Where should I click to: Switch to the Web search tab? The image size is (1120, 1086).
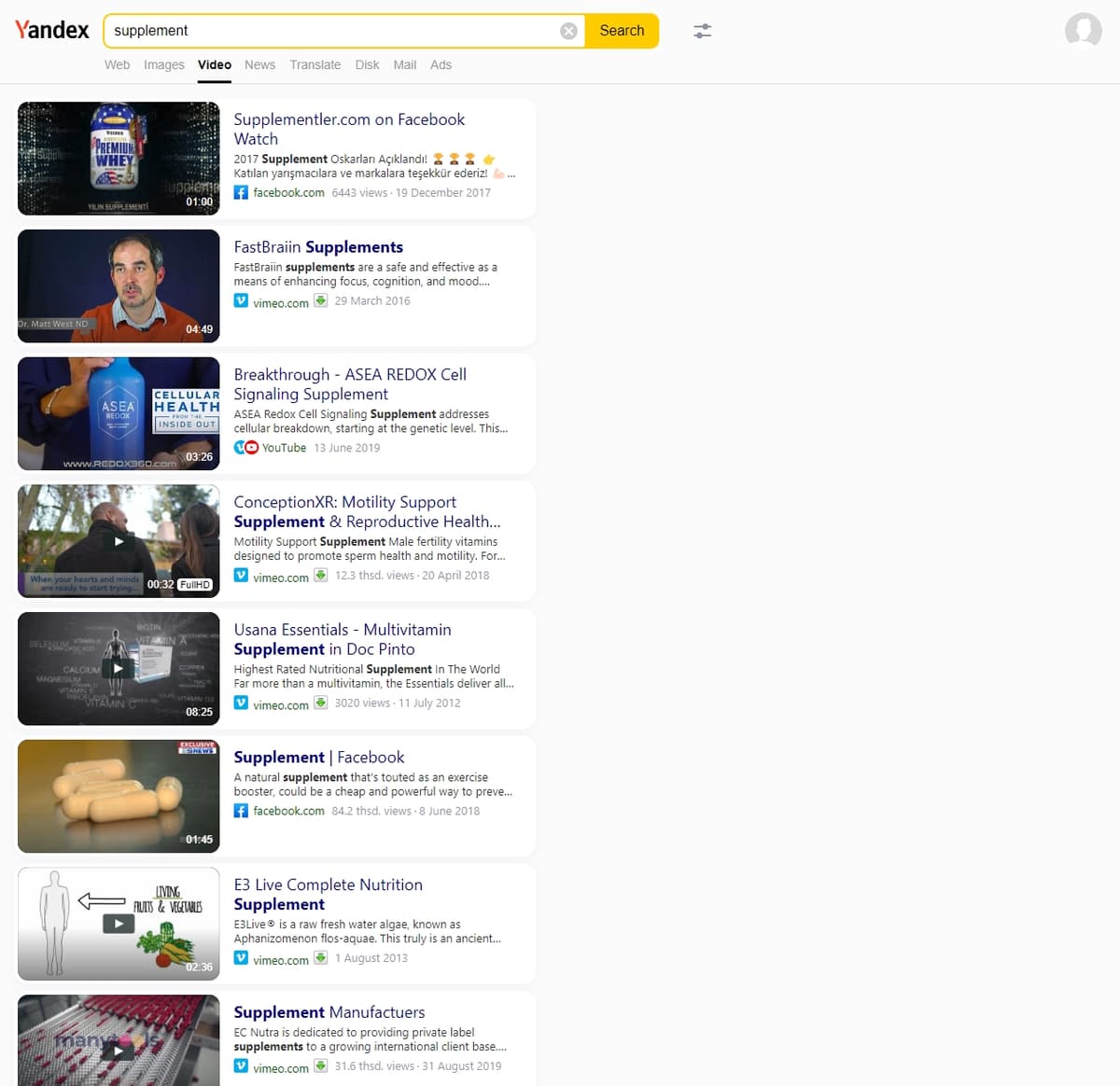117,64
